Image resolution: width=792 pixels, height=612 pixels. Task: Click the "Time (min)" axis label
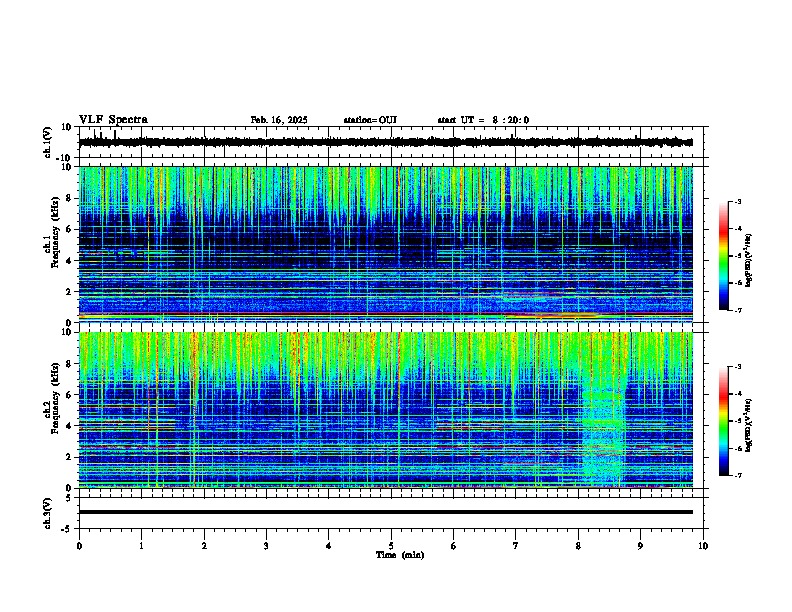pyautogui.click(x=400, y=555)
